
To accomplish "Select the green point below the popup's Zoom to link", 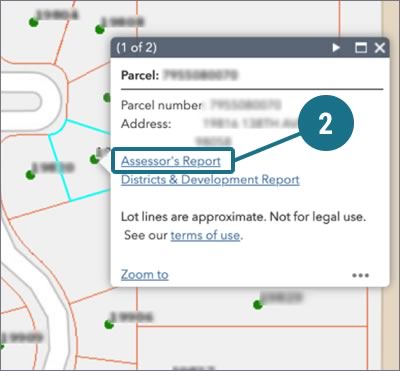I will coord(109,324).
